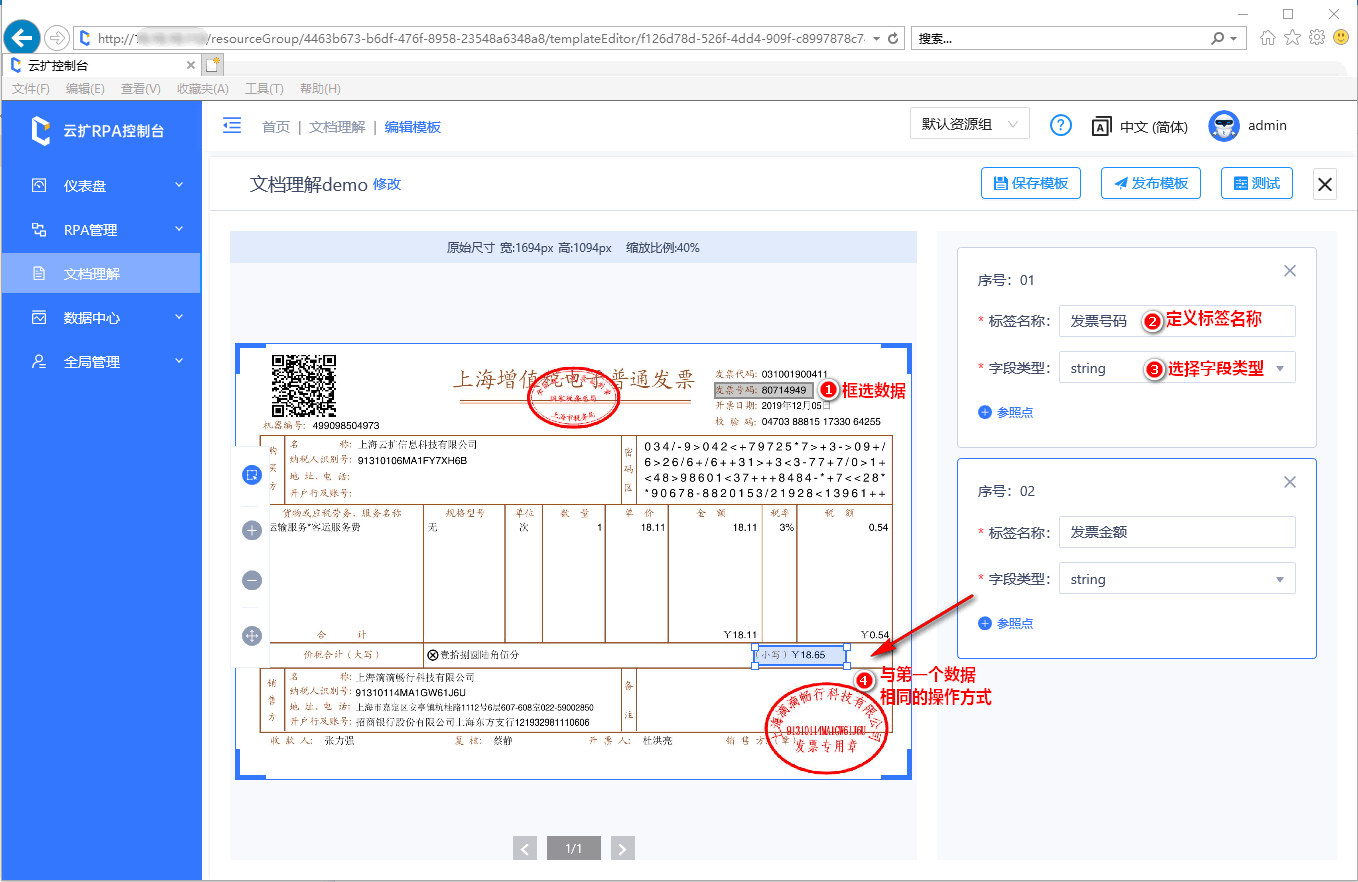Select 文档理解 in the sidebar
The width and height of the screenshot is (1358, 882).
tap(101, 273)
